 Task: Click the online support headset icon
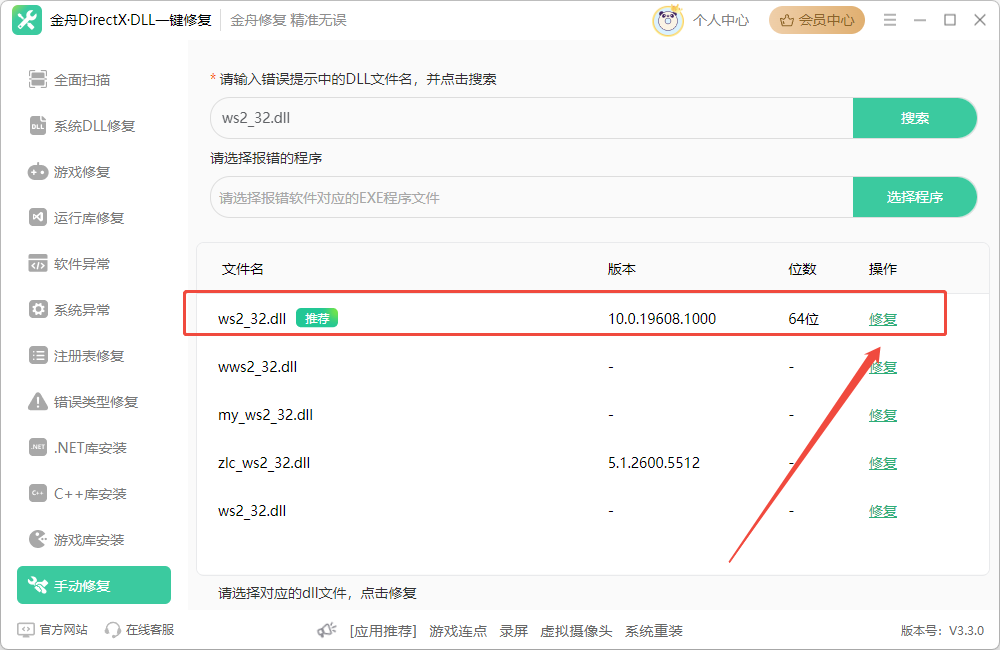(x=113, y=630)
